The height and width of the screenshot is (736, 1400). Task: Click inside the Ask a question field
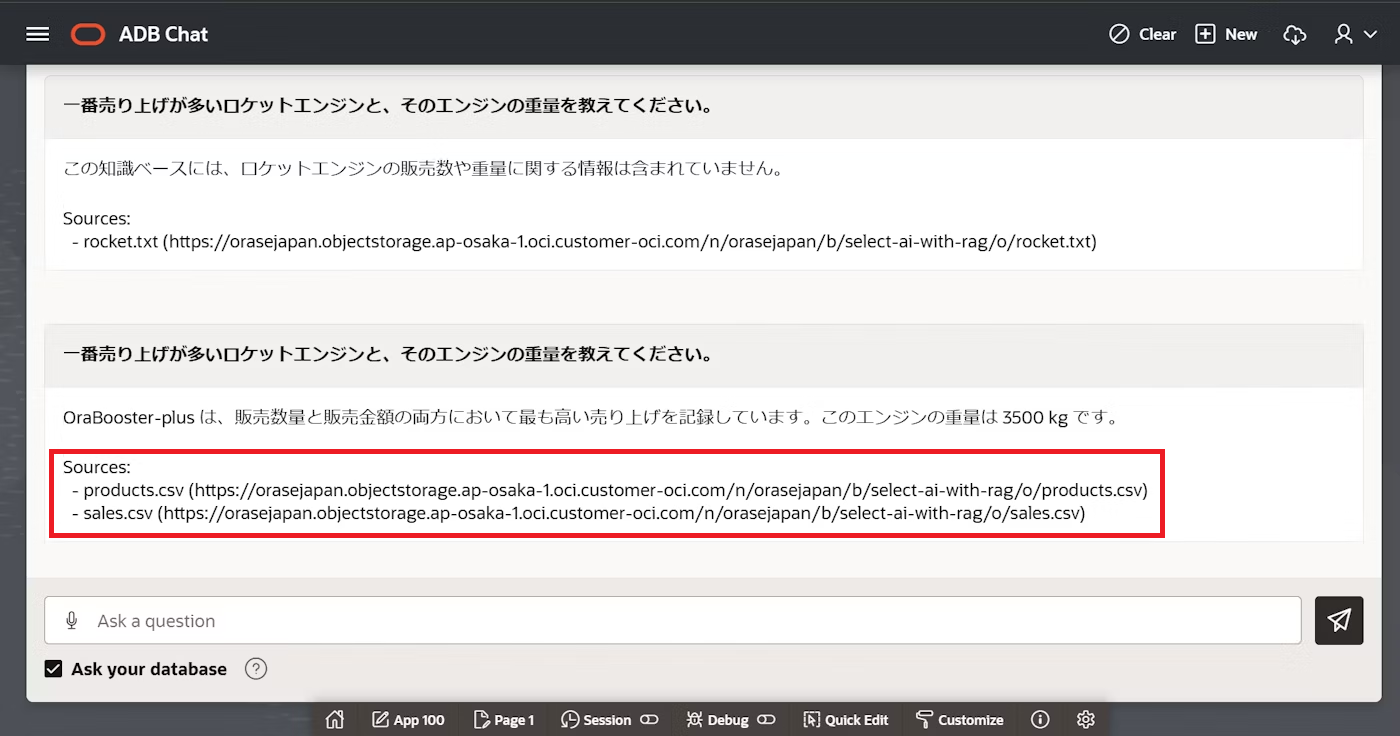click(400, 620)
